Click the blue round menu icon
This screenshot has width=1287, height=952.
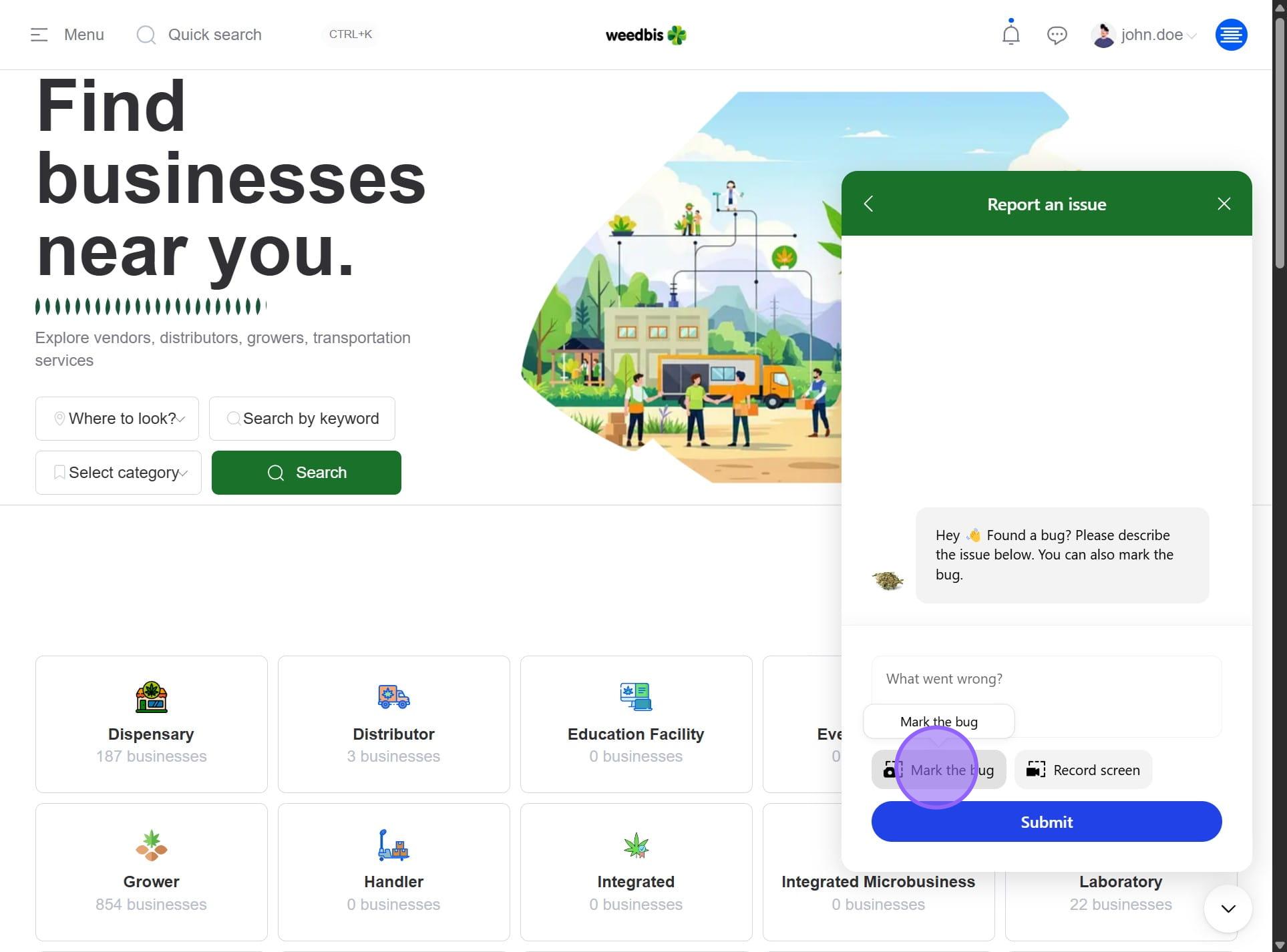coord(1230,35)
